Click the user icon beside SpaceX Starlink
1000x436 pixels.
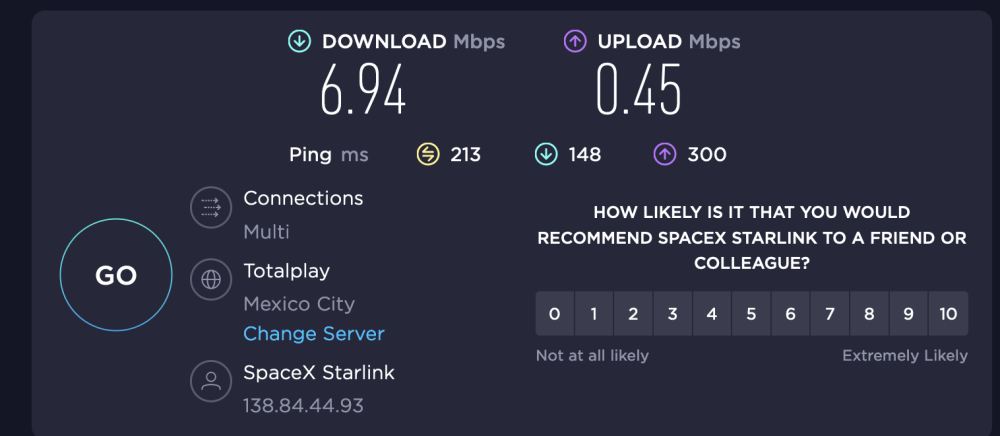pos(211,381)
